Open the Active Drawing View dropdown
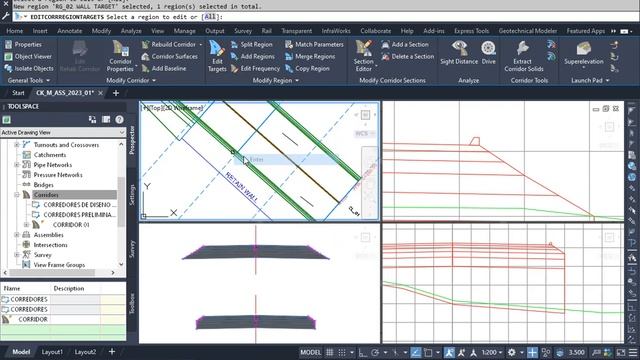This screenshot has height=360, width=640. coord(63,133)
